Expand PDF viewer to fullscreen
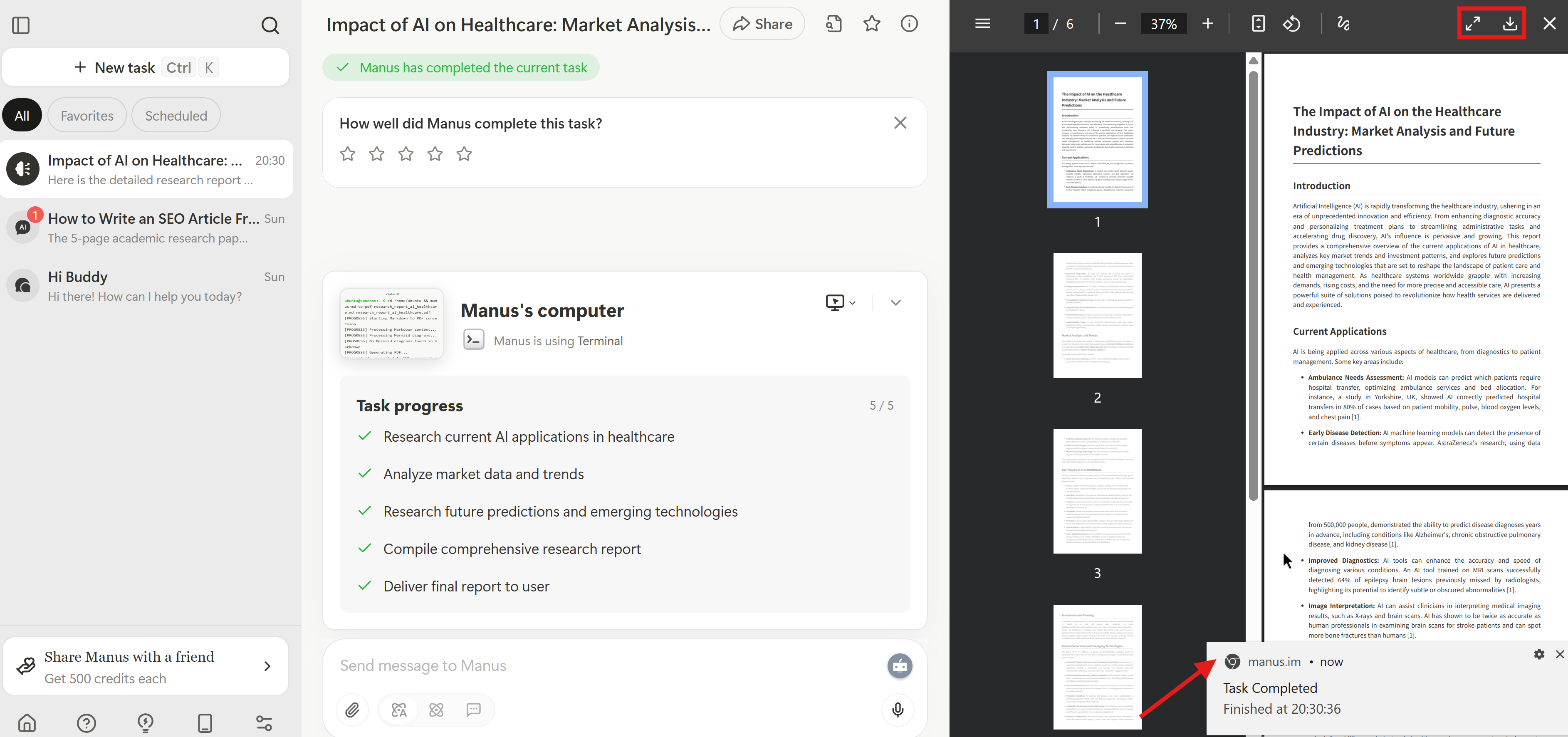This screenshot has height=737, width=1568. point(1472,24)
